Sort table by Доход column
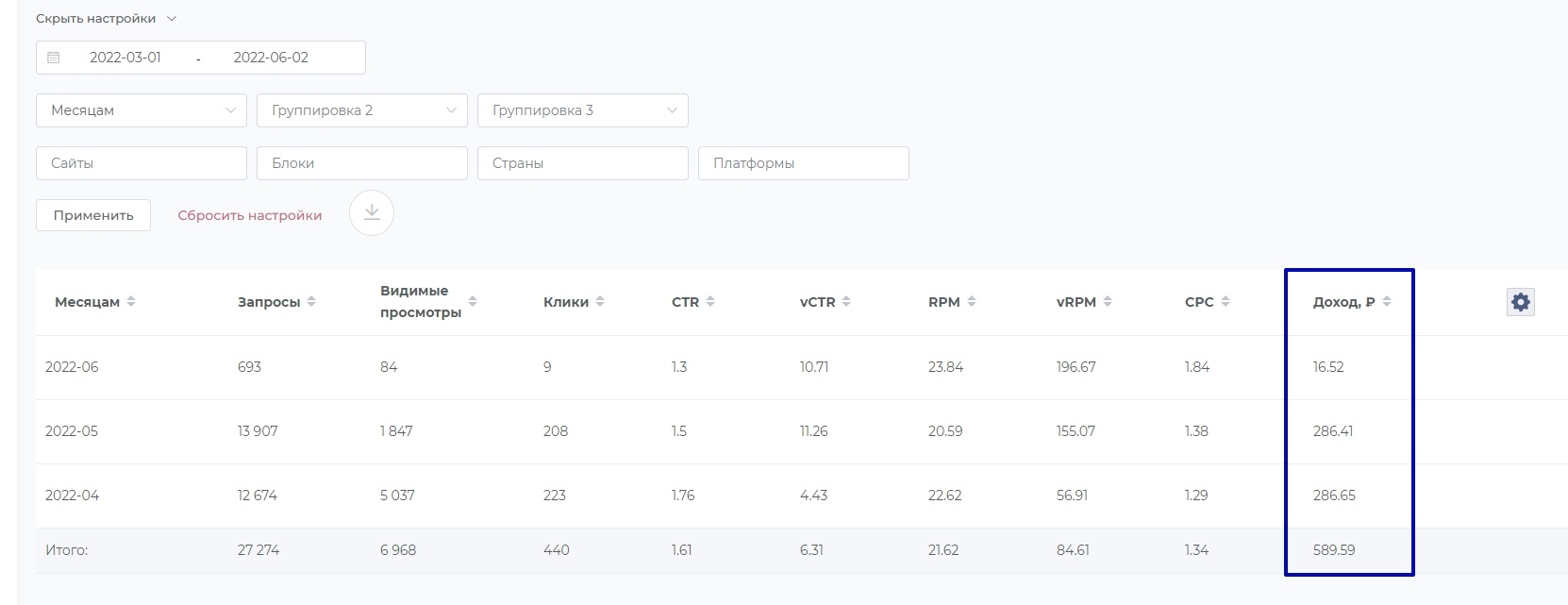1568x605 pixels. click(1387, 302)
